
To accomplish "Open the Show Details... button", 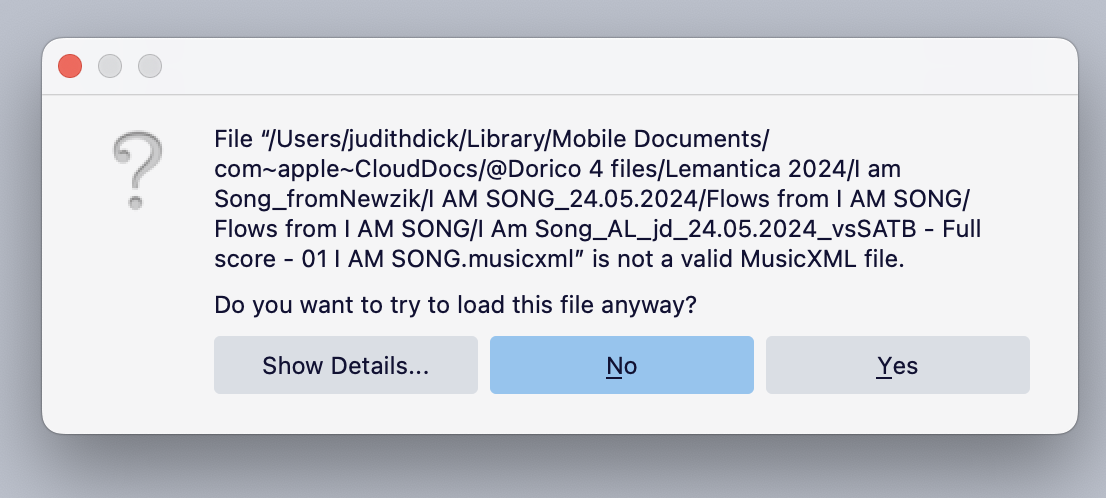I will (x=345, y=365).
